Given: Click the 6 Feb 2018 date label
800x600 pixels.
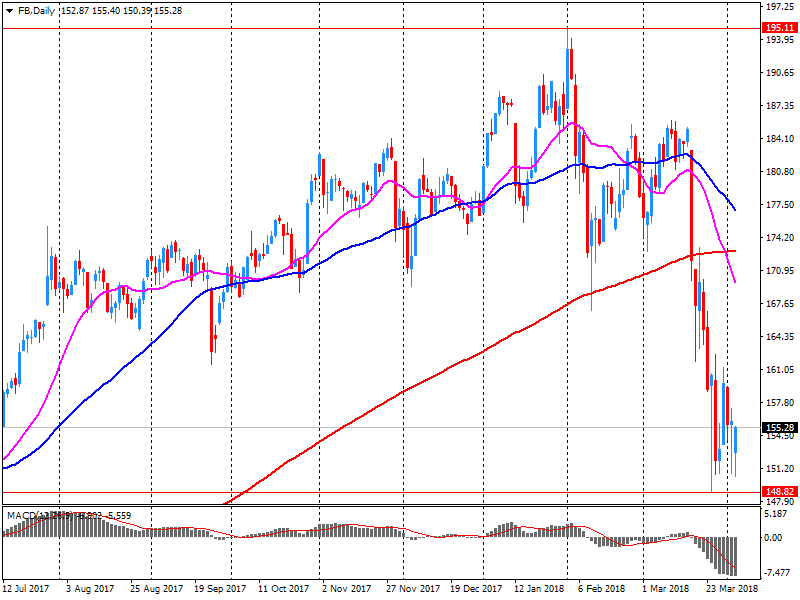Looking at the screenshot, I should pyautogui.click(x=601, y=588).
